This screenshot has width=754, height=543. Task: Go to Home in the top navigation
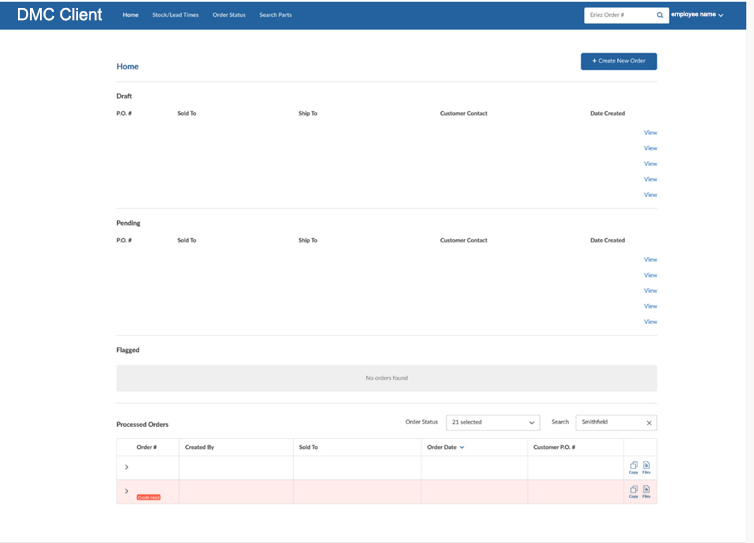coord(130,15)
